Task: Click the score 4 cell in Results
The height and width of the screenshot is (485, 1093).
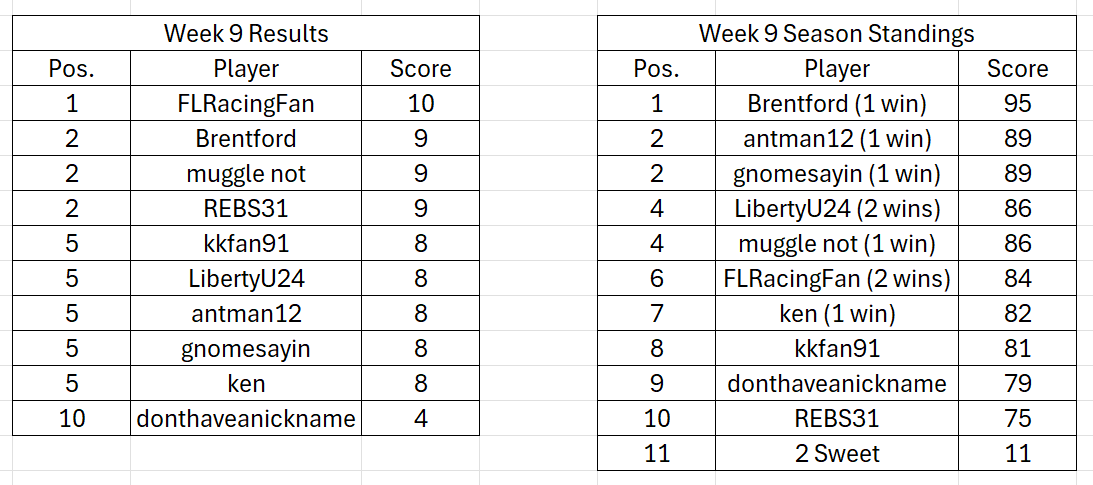Action: click(x=420, y=418)
